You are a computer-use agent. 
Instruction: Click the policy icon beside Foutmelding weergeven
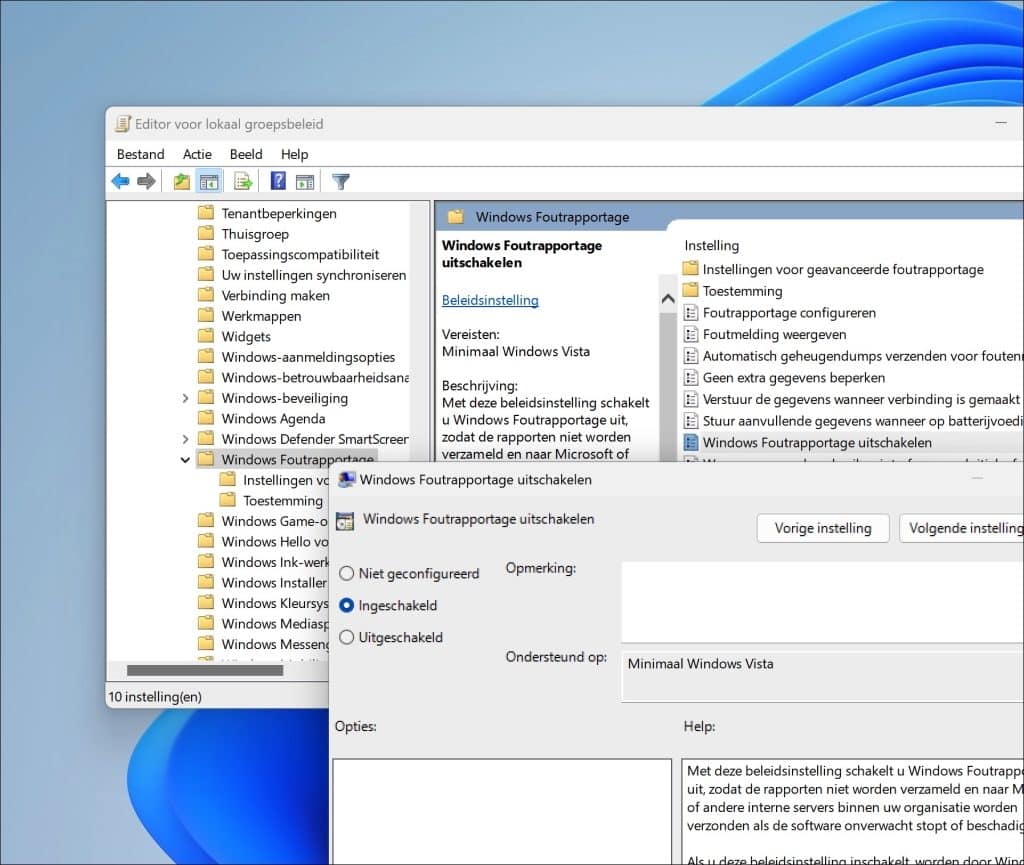(x=690, y=334)
